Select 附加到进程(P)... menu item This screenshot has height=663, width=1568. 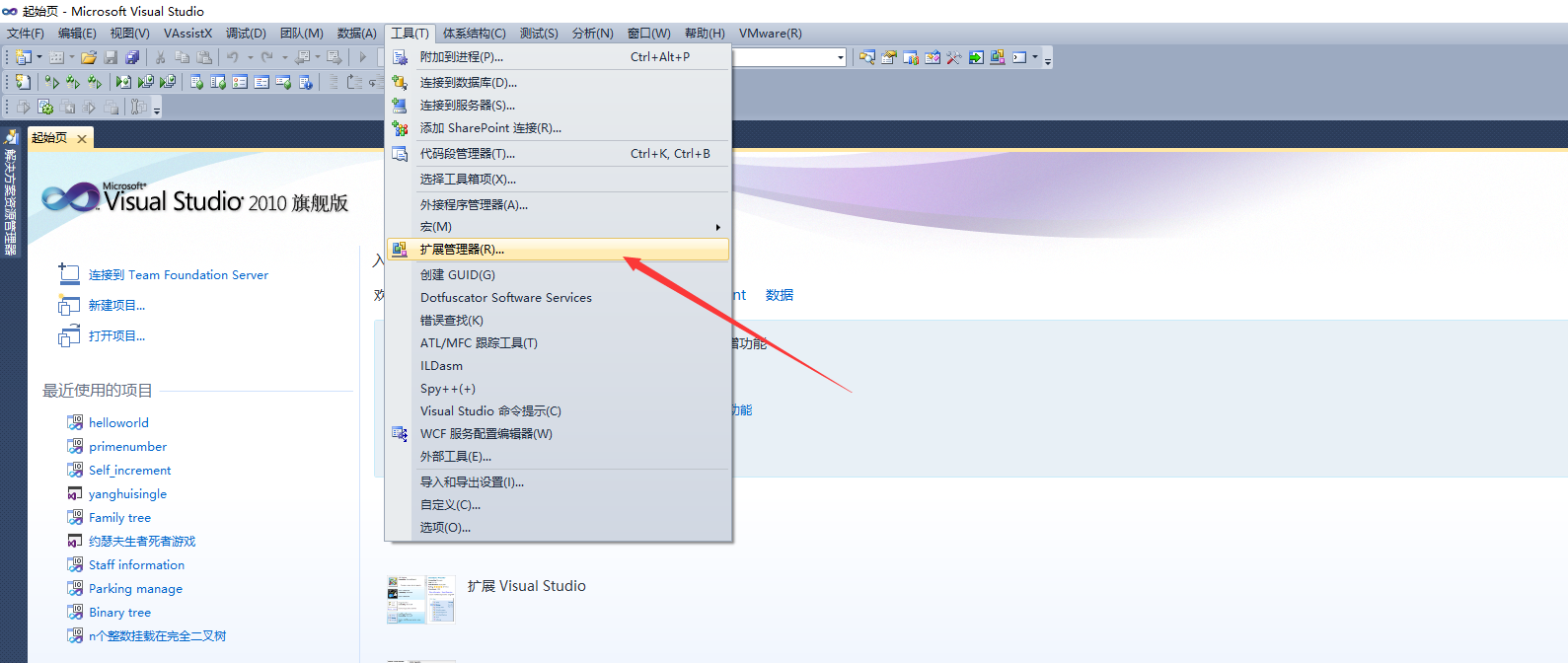[x=559, y=57]
